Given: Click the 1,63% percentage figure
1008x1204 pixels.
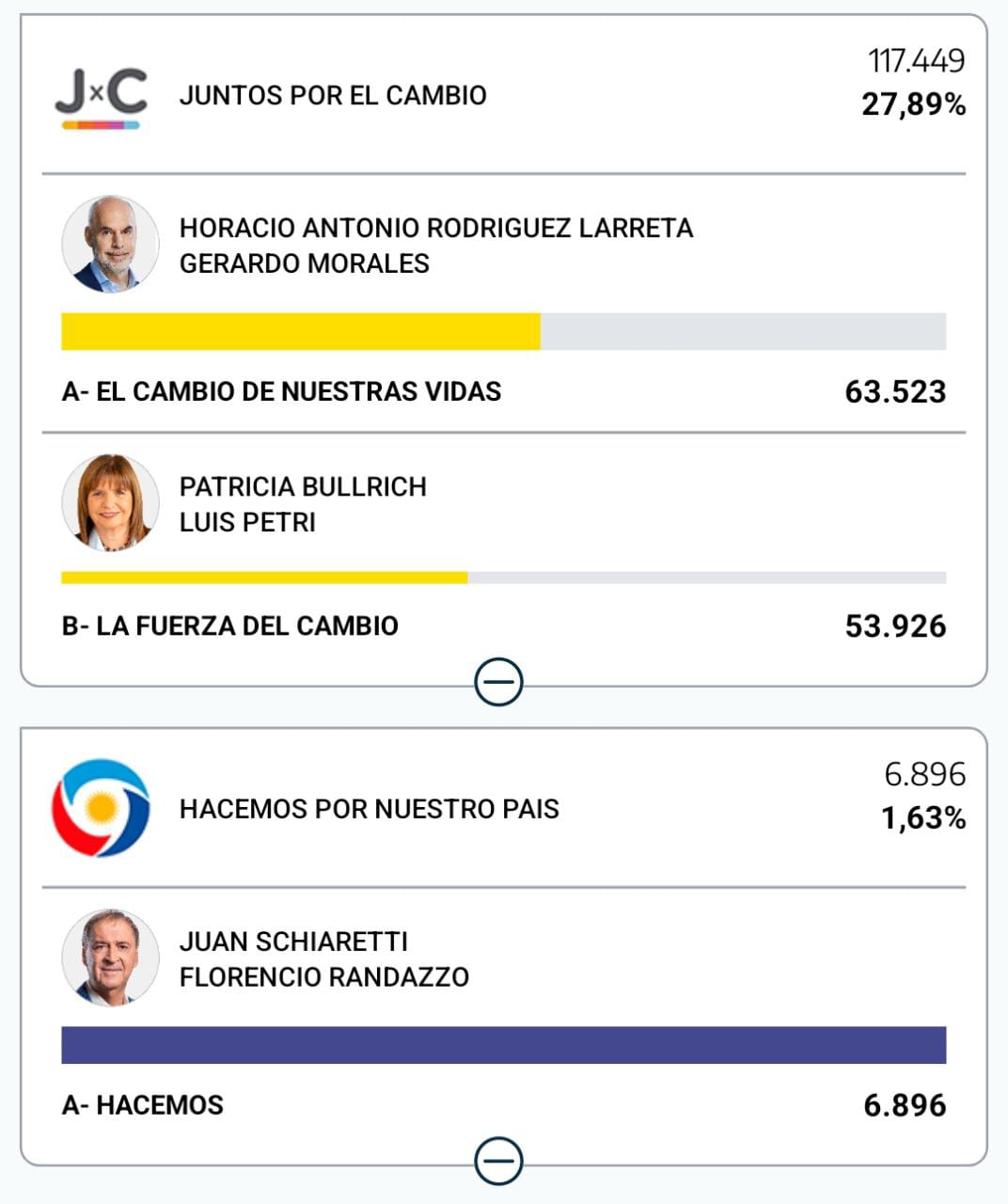Looking at the screenshot, I should [922, 818].
